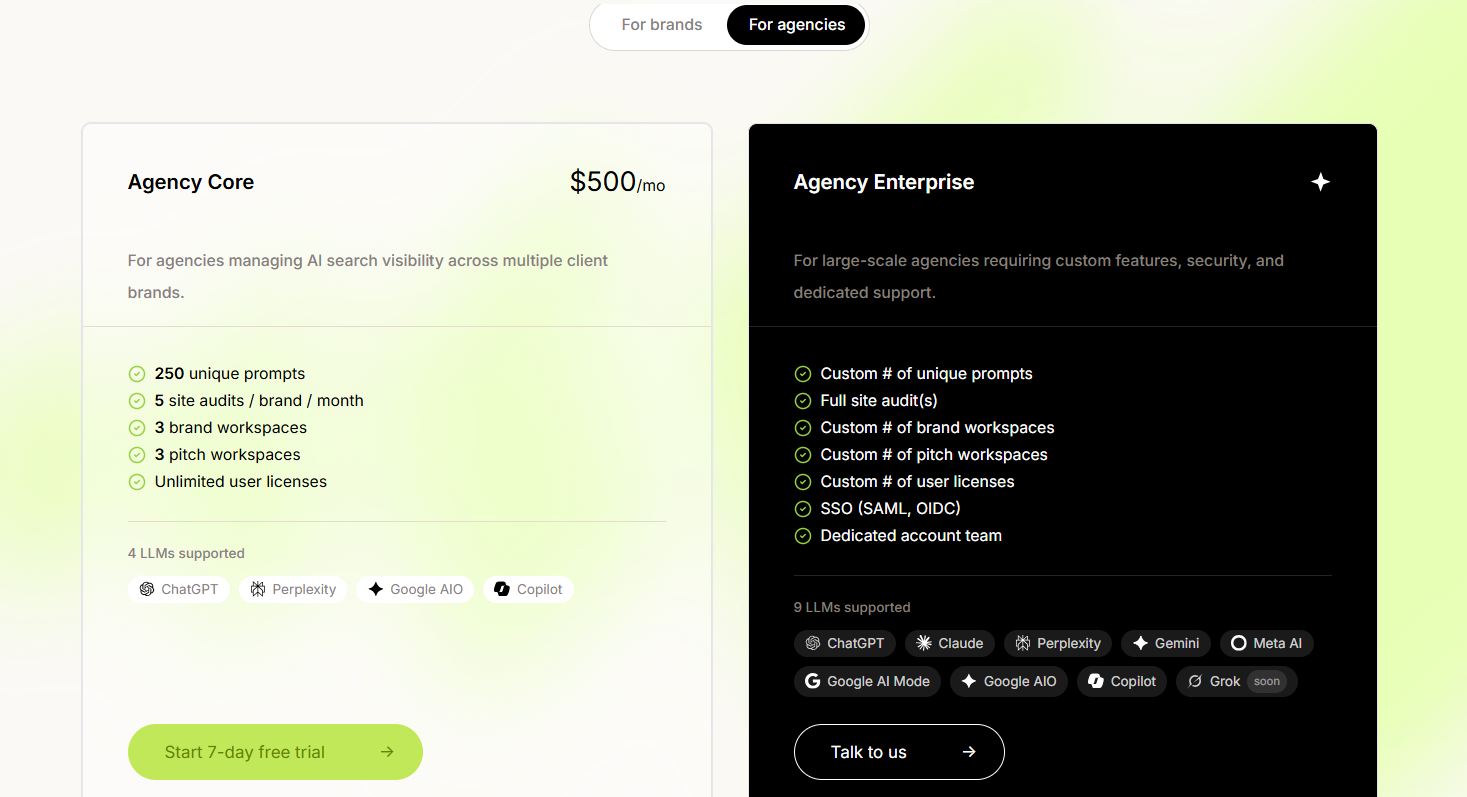Switch to the For brands tab
This screenshot has height=797, width=1467.
[x=661, y=25]
